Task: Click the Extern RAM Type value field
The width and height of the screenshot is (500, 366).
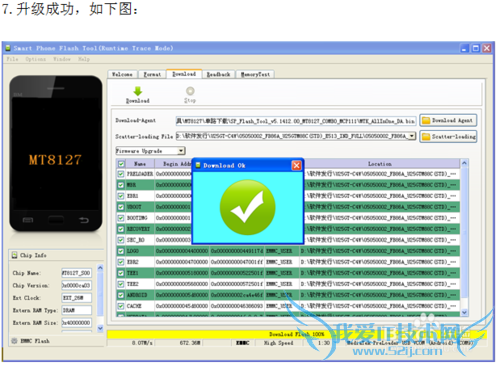Action: (x=76, y=310)
